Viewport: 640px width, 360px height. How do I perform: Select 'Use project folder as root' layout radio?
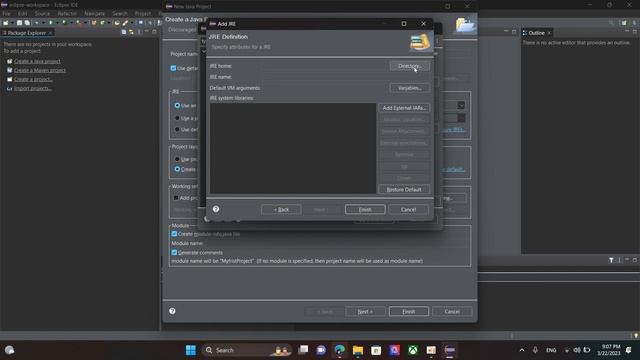(177, 159)
